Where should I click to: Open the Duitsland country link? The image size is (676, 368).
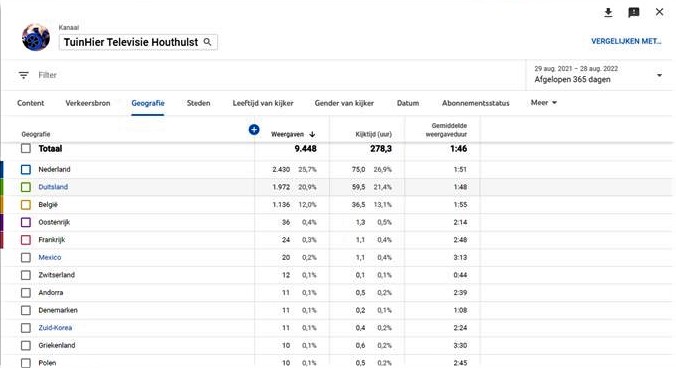53,187
